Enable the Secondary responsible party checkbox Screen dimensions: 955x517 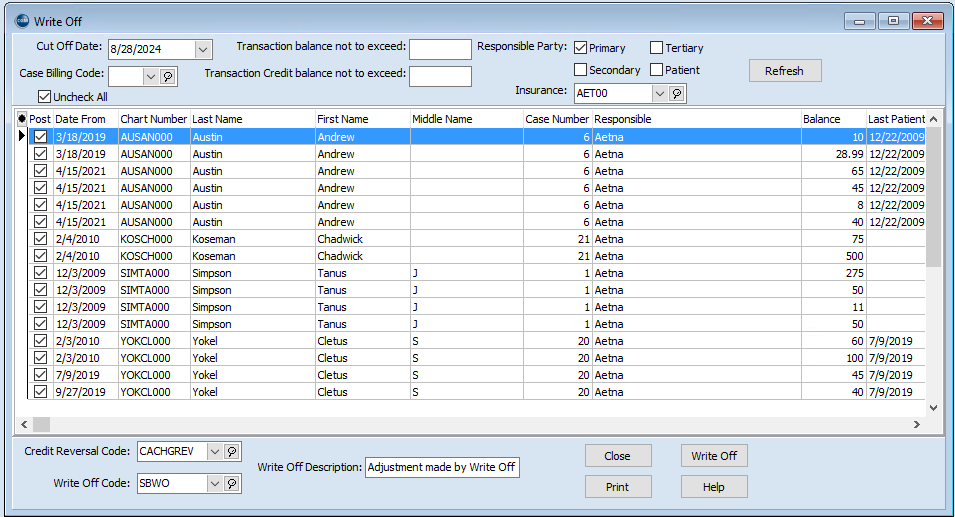[580, 69]
